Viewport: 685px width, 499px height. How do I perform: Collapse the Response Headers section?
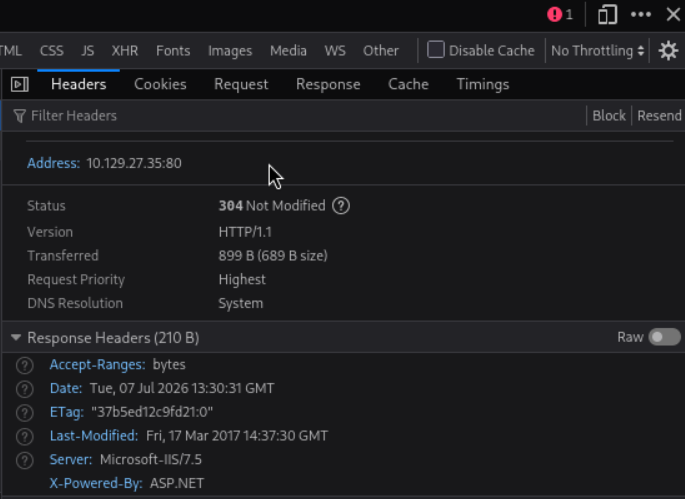pyautogui.click(x=16, y=338)
